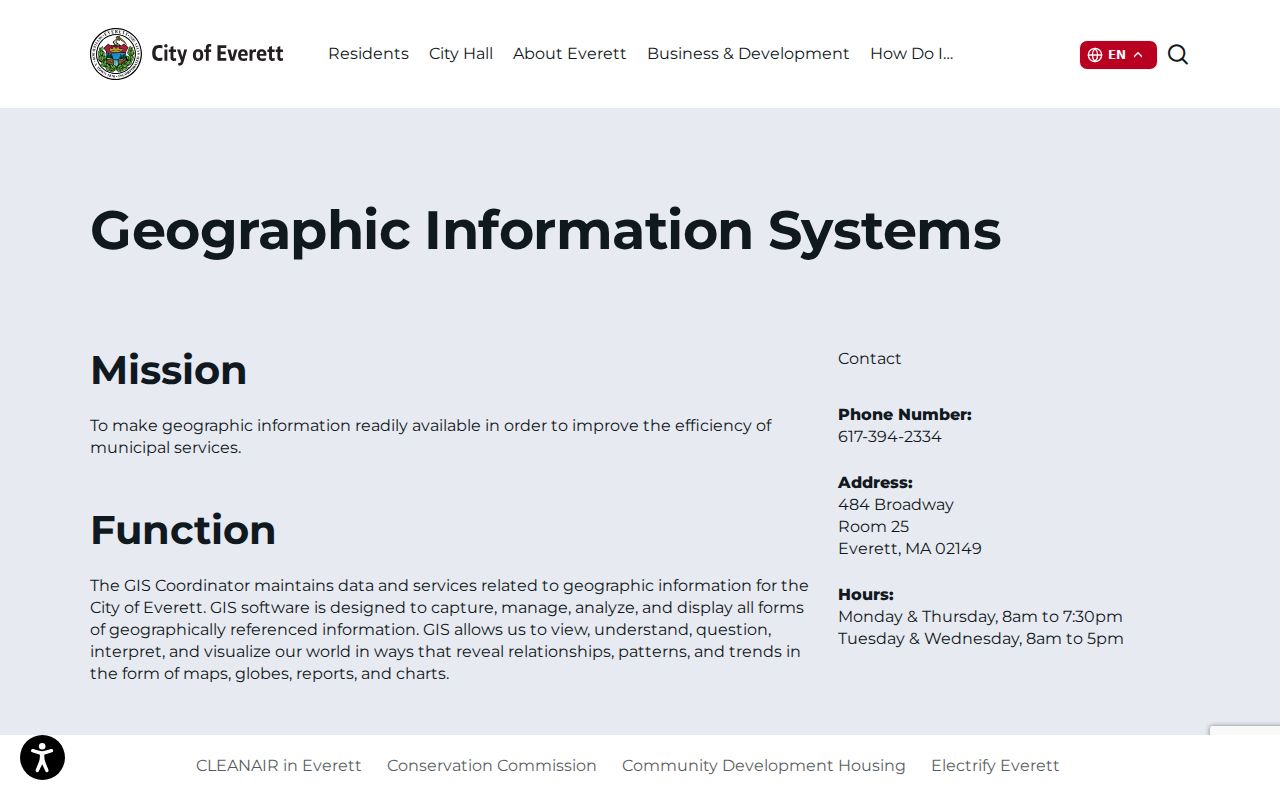Viewport: 1280px width, 800px height.
Task: Open the accessibility widget icon
Action: tap(42, 757)
